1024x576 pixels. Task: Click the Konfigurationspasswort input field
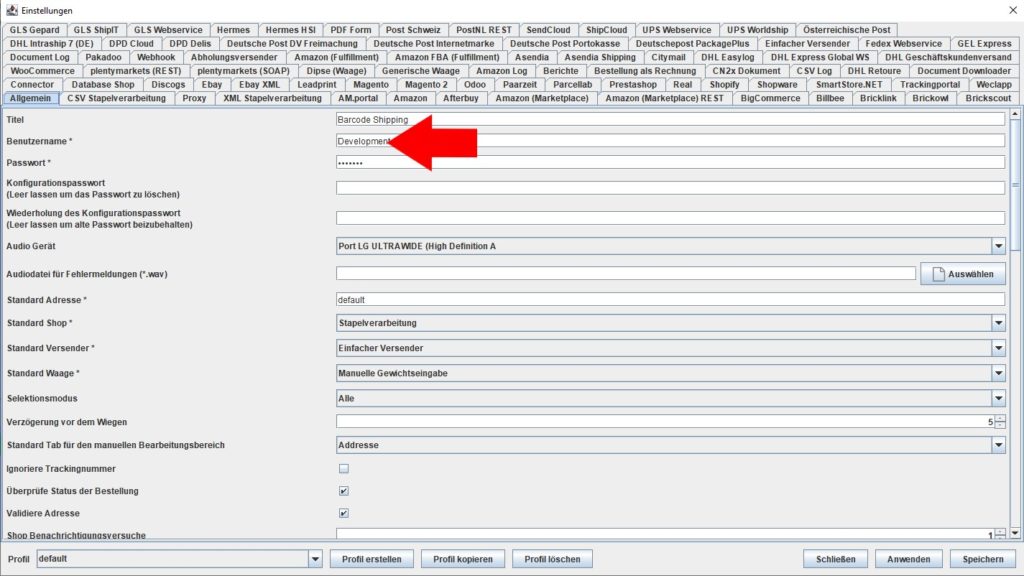pyautogui.click(x=670, y=188)
